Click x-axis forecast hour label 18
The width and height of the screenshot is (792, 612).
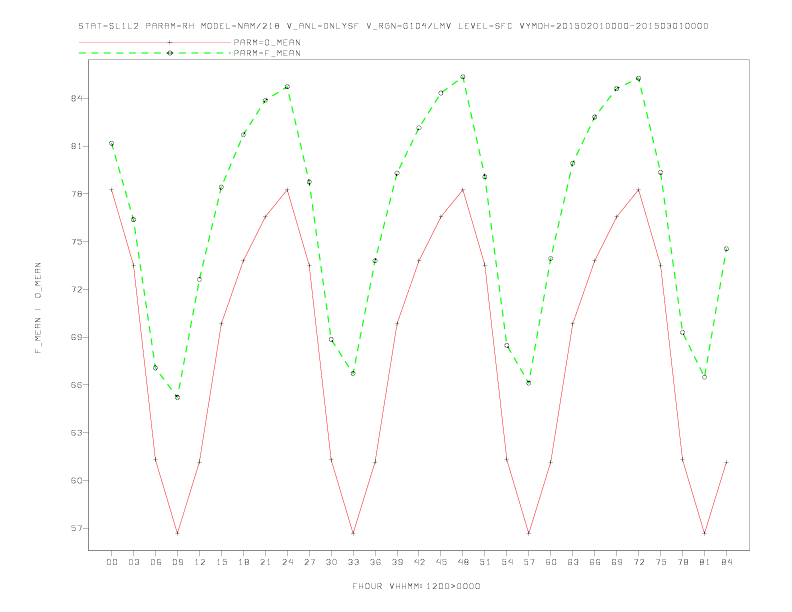tap(243, 562)
